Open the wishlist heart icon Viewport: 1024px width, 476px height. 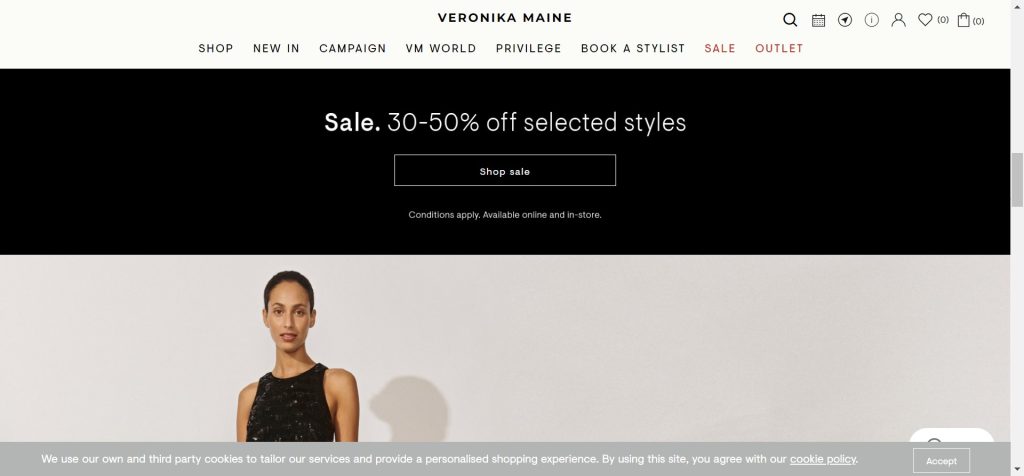point(925,20)
